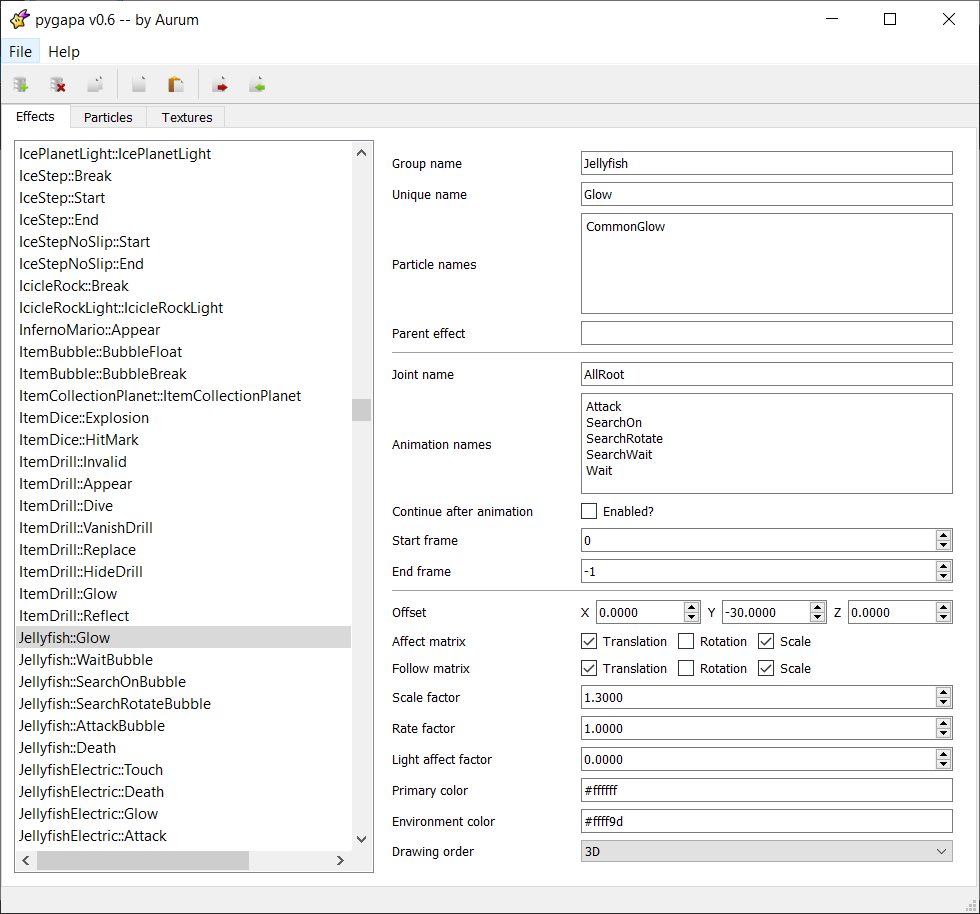980x914 pixels.
Task: Check Affect matrix Rotation
Action: 686,641
